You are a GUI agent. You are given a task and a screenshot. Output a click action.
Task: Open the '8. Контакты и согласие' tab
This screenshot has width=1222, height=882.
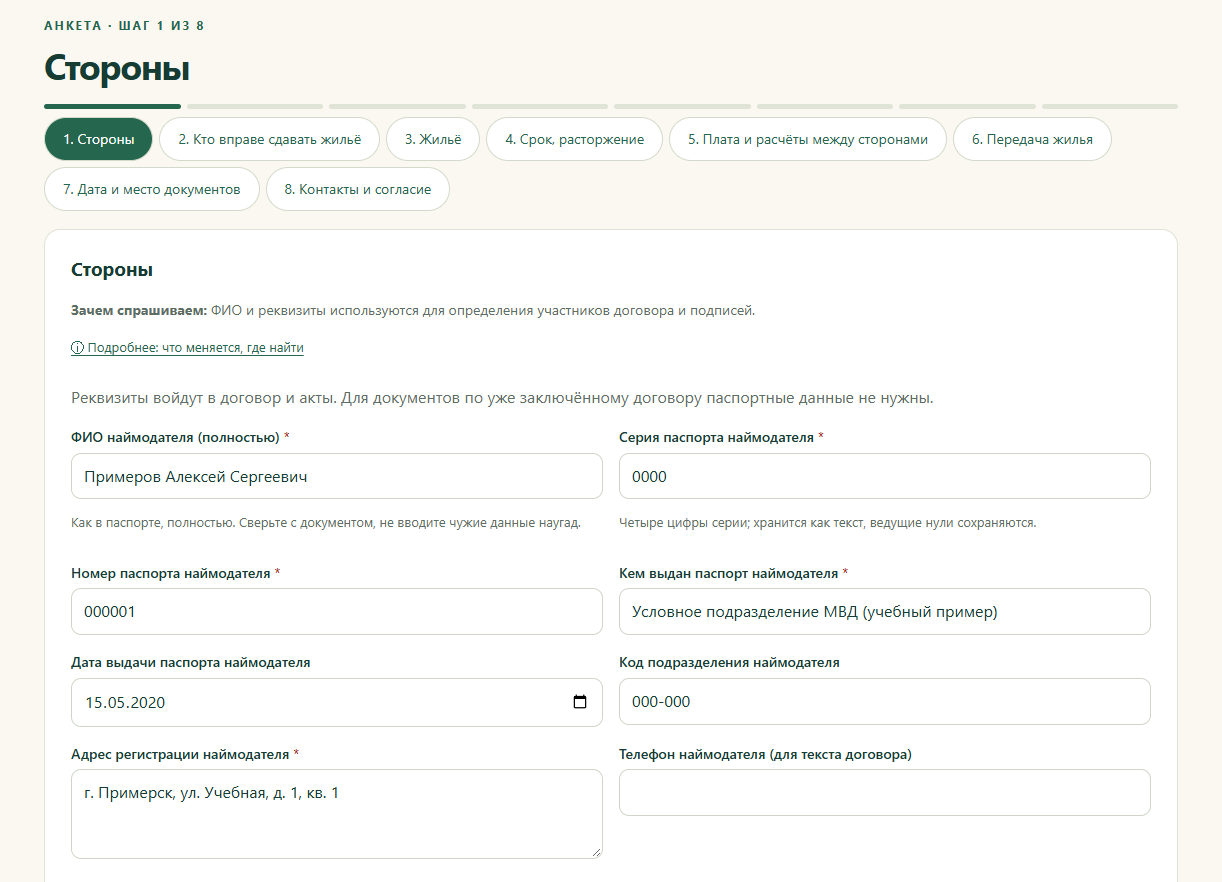(358, 189)
